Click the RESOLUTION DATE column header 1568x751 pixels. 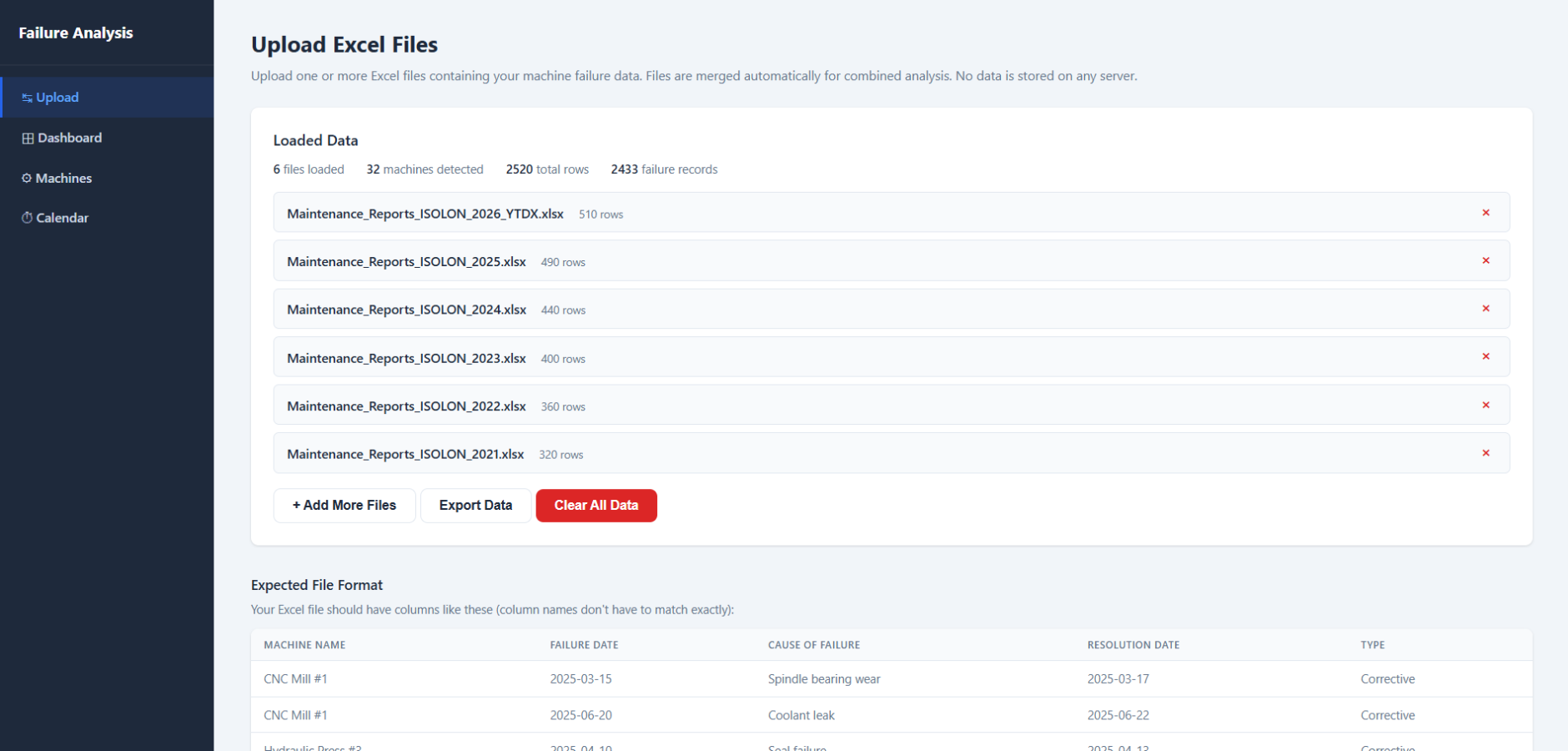(1133, 645)
